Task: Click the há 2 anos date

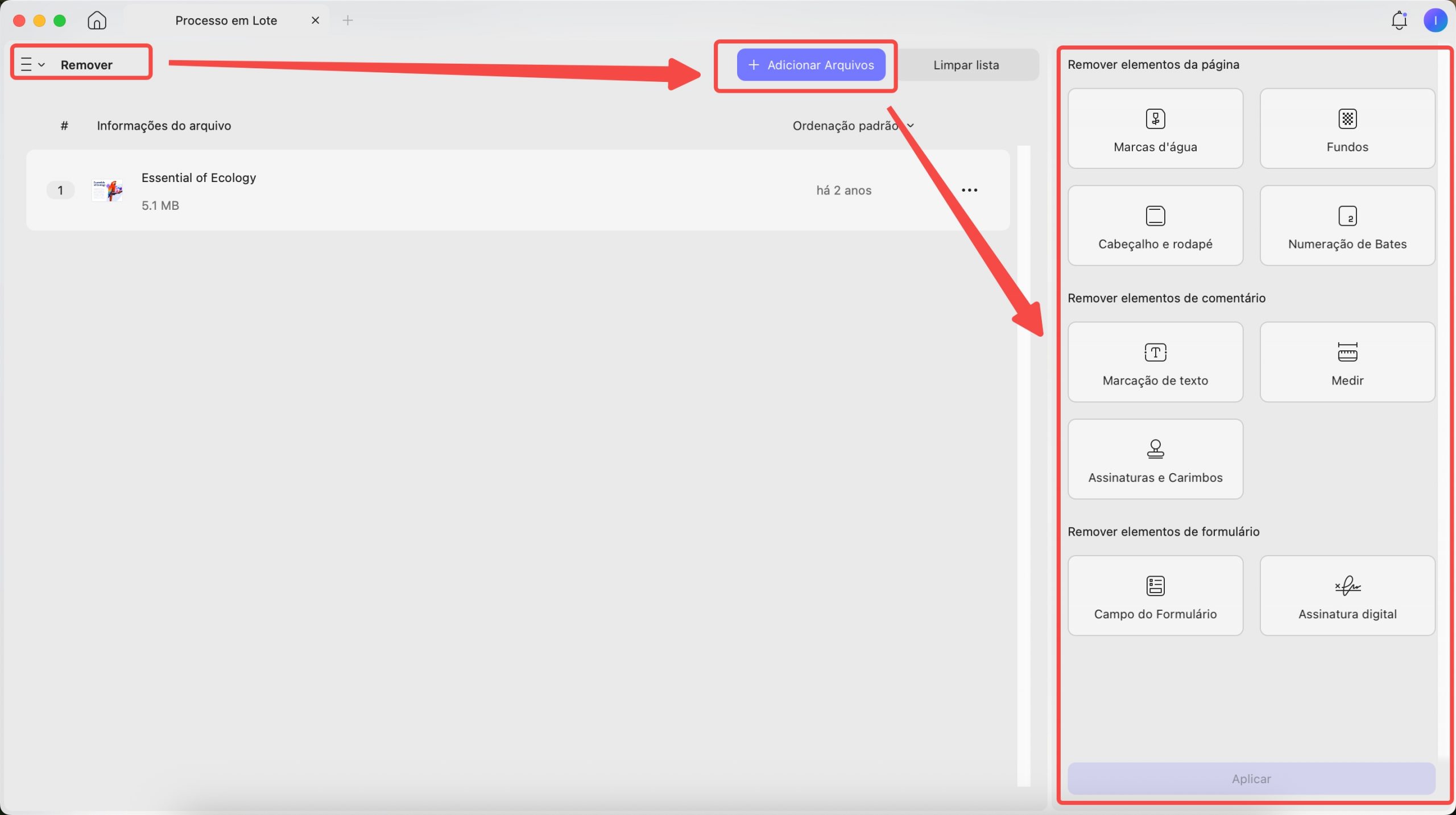Action: 843,191
